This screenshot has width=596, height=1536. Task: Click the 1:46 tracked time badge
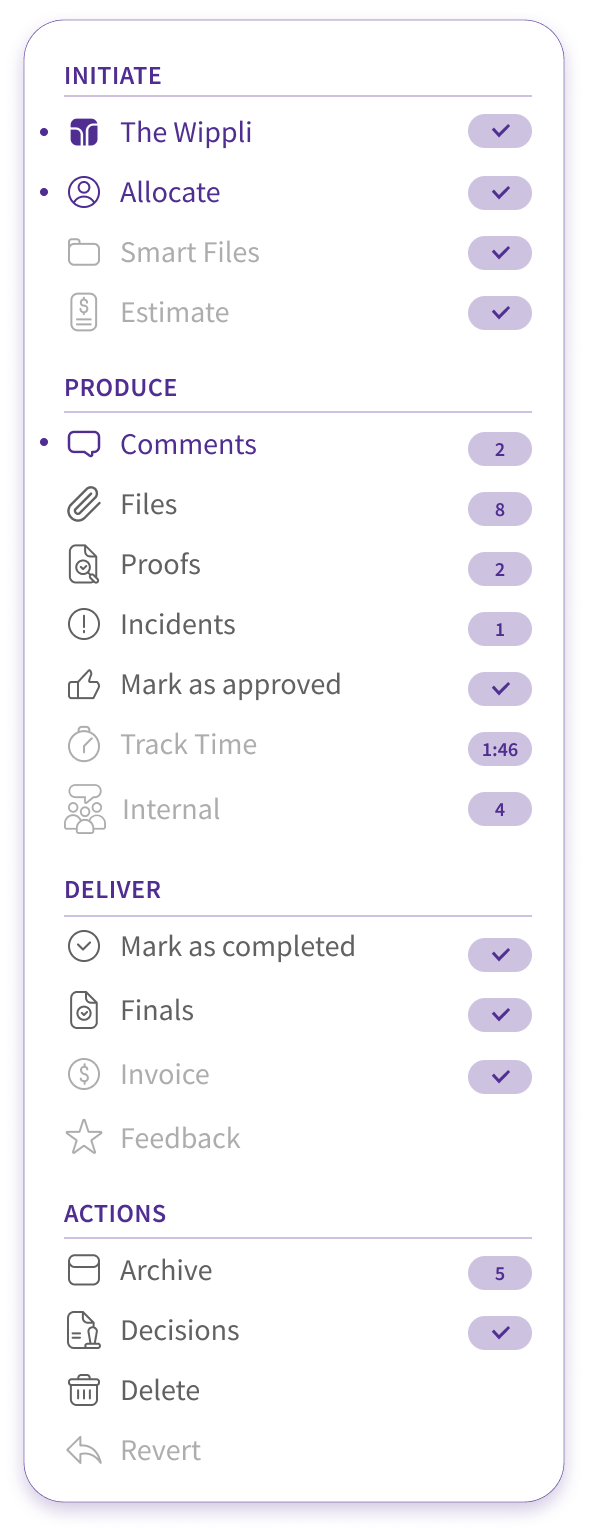click(500, 749)
